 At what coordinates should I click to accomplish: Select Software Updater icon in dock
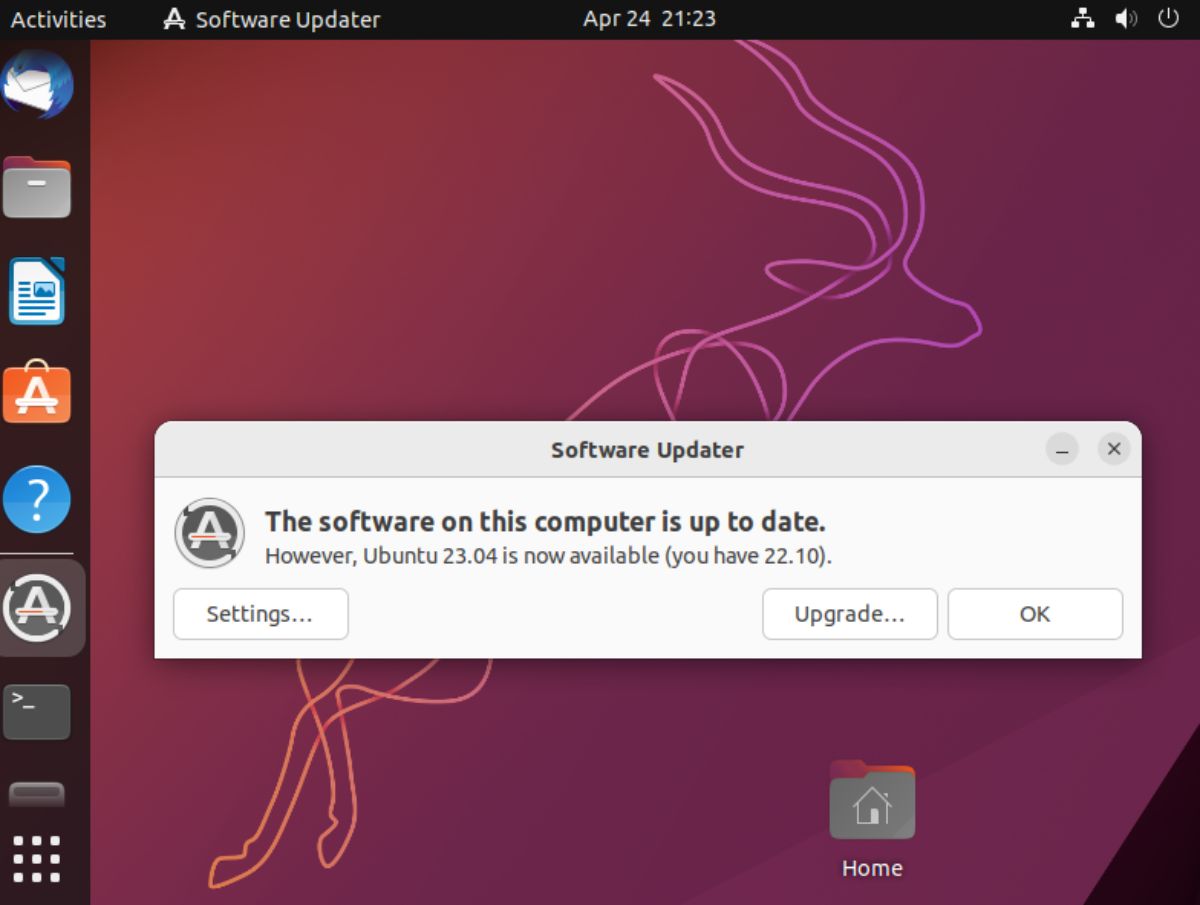pyautogui.click(x=37, y=607)
